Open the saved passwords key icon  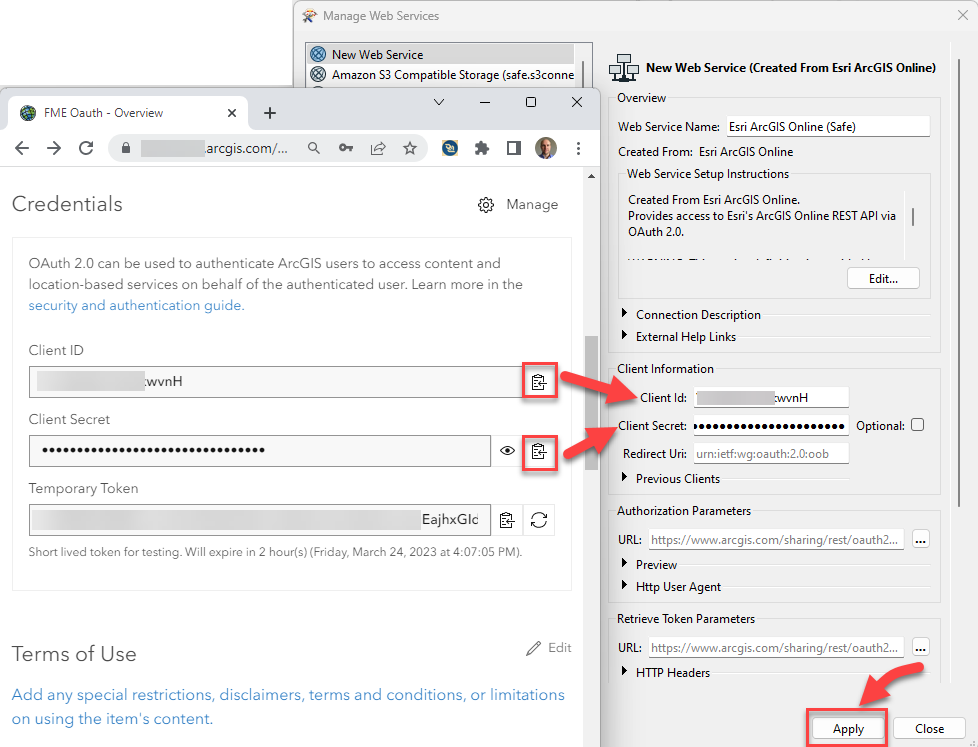345,147
